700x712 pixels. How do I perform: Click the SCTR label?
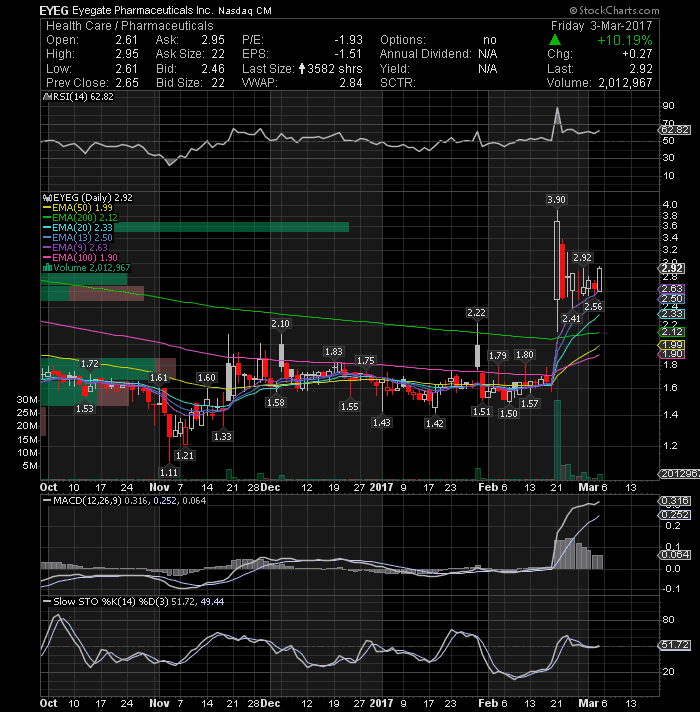coord(398,83)
